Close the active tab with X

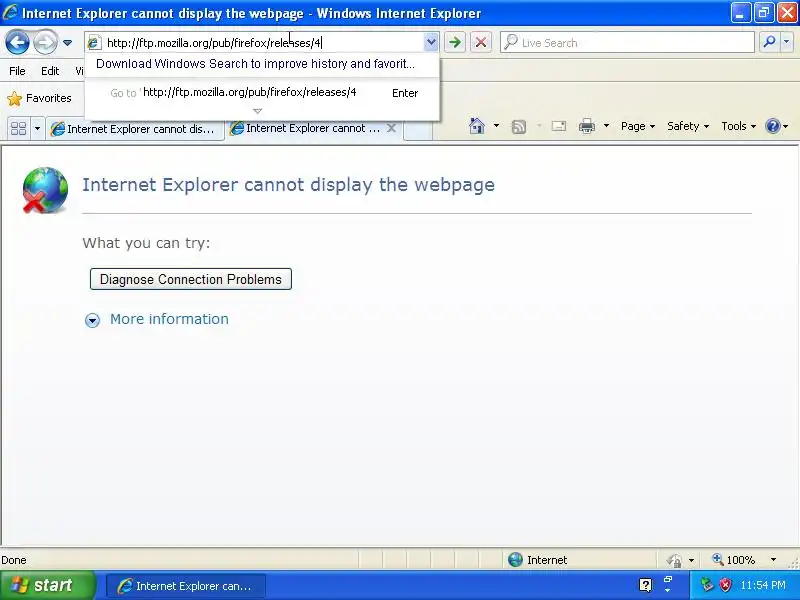click(x=391, y=128)
